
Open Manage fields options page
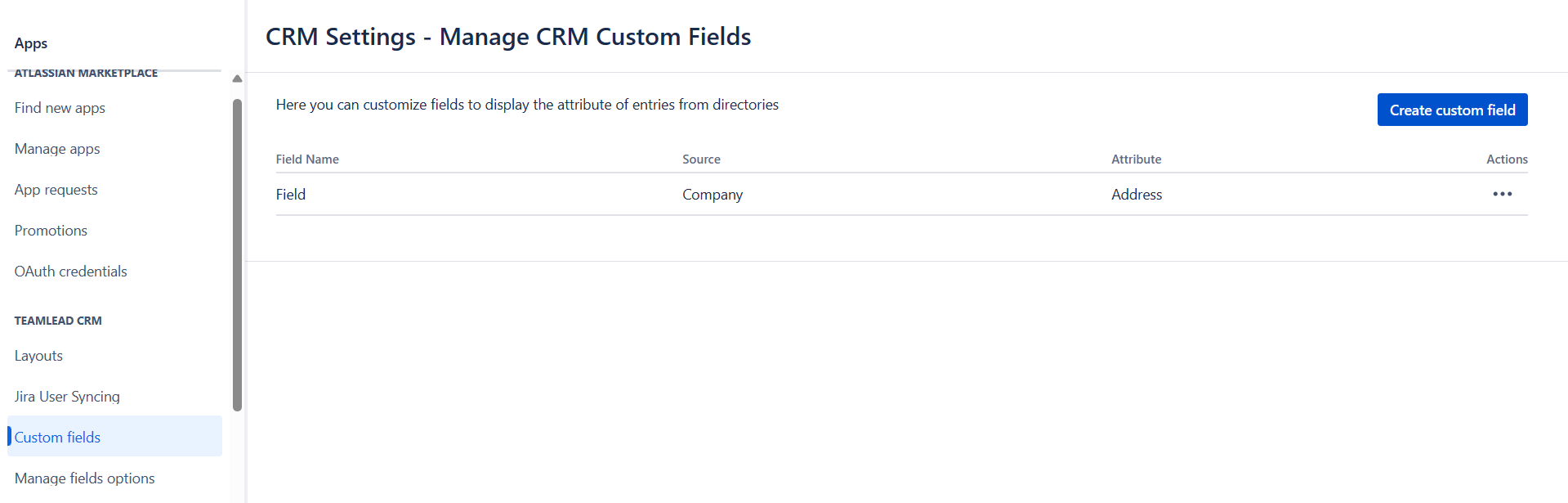coord(84,478)
